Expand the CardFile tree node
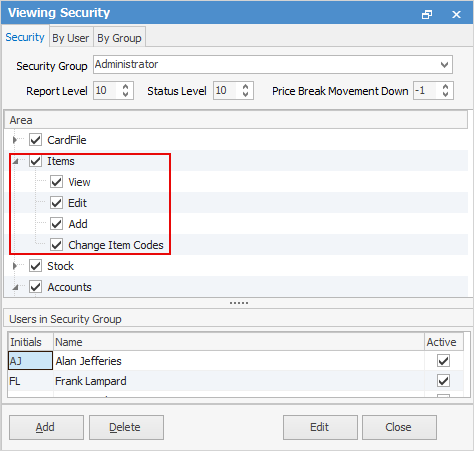474x451 pixels. coord(15,140)
